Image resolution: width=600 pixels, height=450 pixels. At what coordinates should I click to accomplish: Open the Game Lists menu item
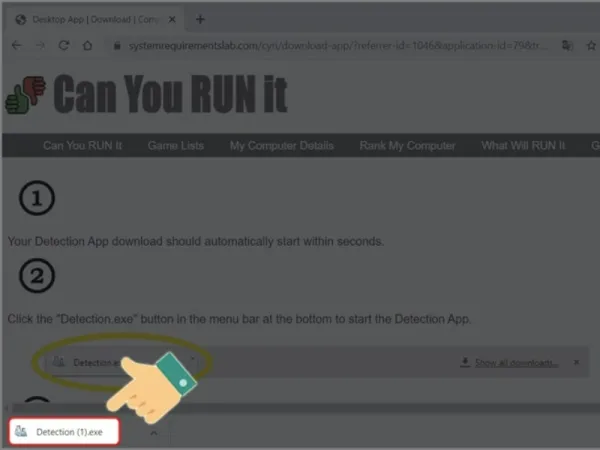(x=176, y=145)
